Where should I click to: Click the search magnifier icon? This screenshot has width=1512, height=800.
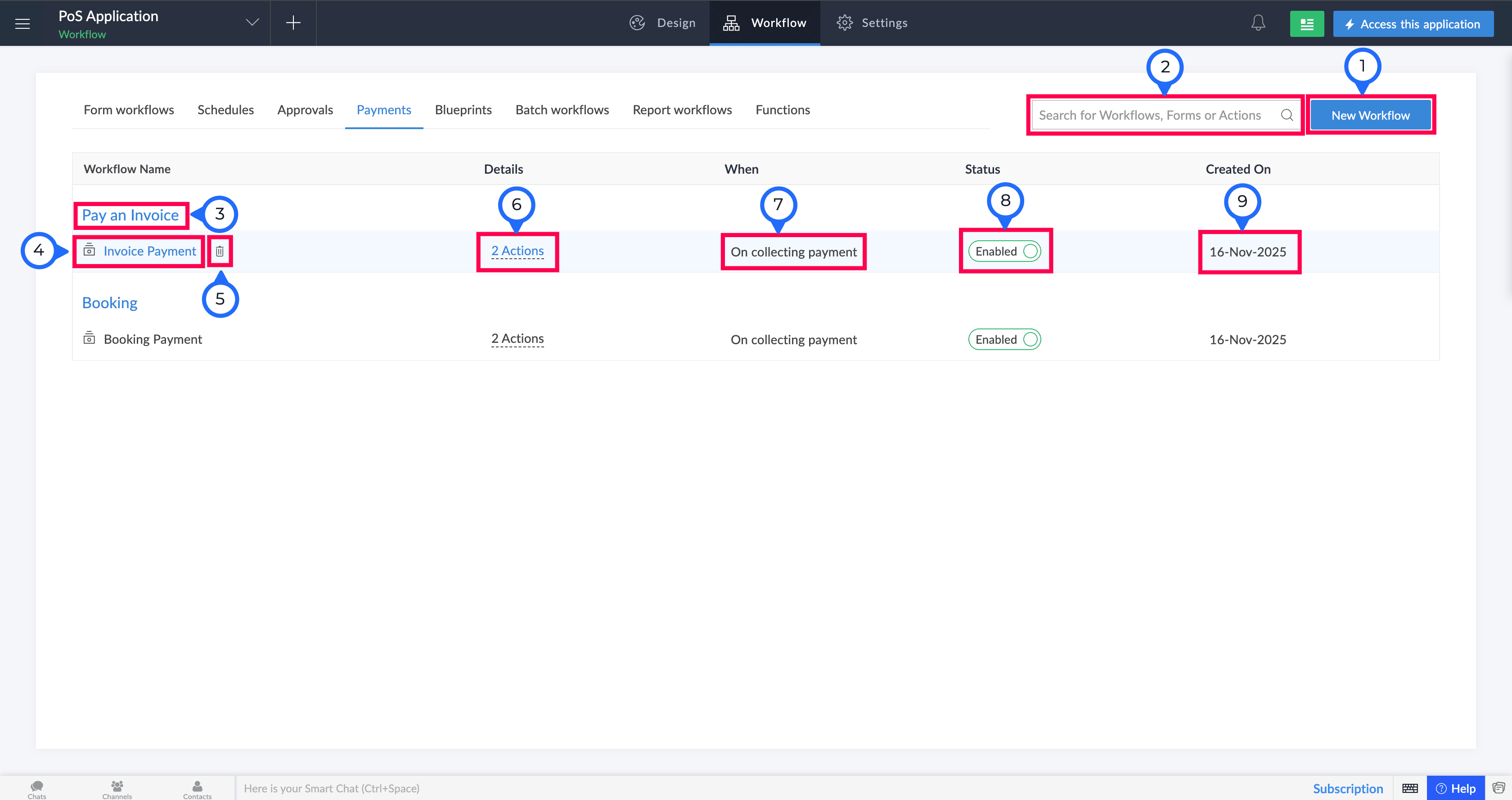pyautogui.click(x=1287, y=115)
